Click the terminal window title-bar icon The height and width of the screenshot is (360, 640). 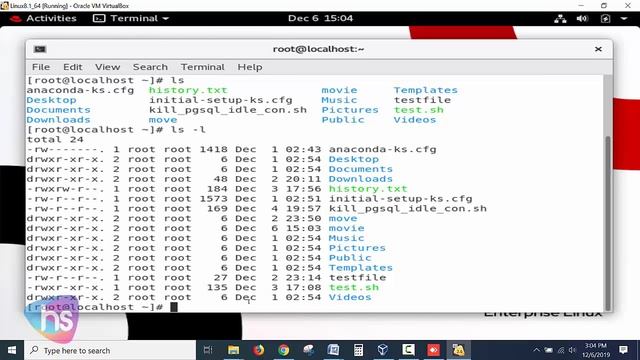40,49
